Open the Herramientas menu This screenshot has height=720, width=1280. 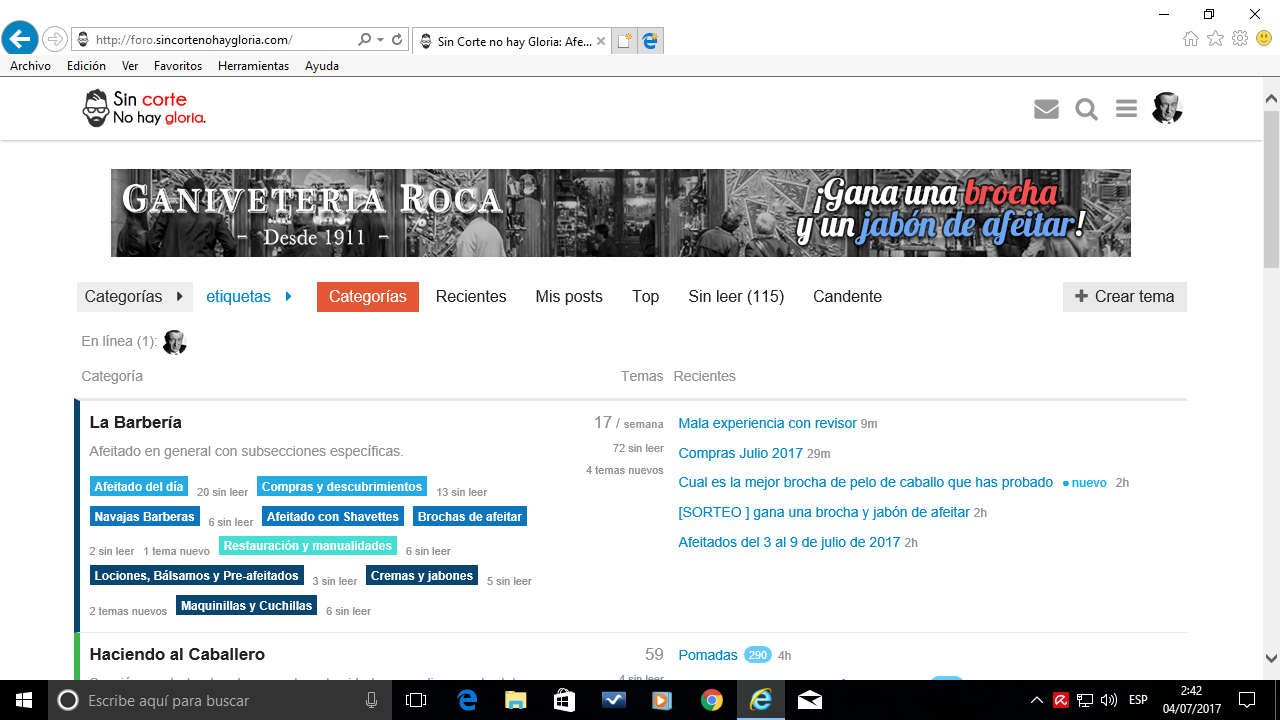point(253,66)
